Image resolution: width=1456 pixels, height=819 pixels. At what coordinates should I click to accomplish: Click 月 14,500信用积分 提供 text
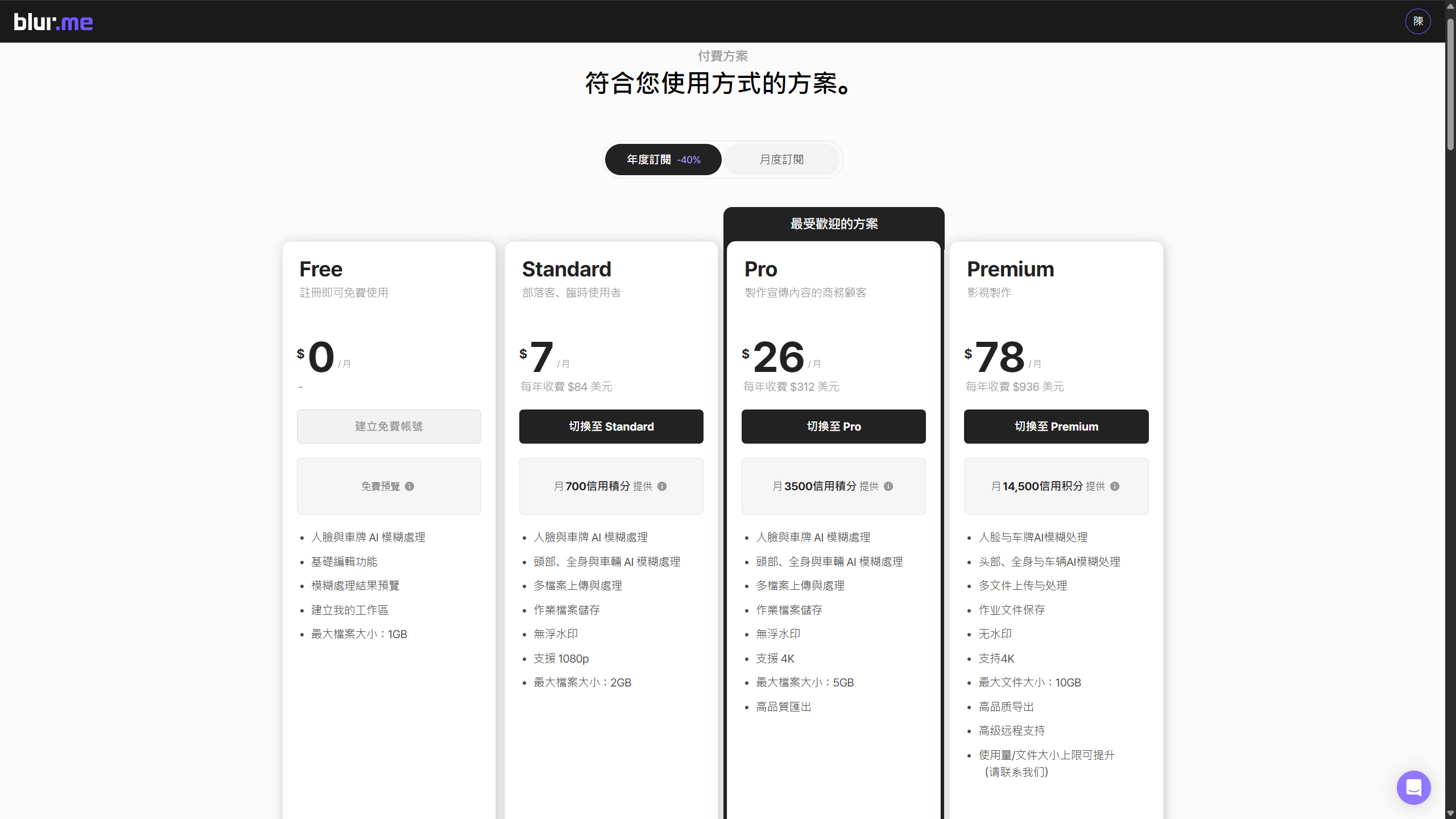pyautogui.click(x=1048, y=486)
